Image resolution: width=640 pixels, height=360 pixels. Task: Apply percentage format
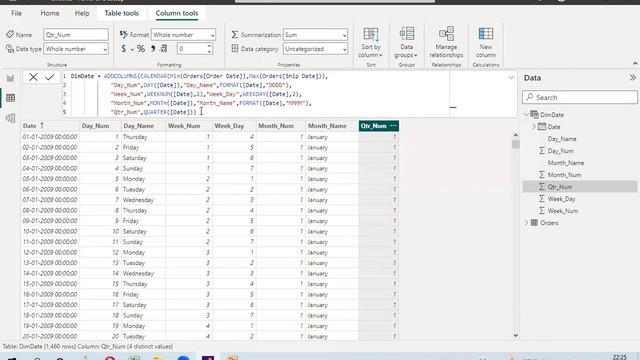[x=141, y=49]
